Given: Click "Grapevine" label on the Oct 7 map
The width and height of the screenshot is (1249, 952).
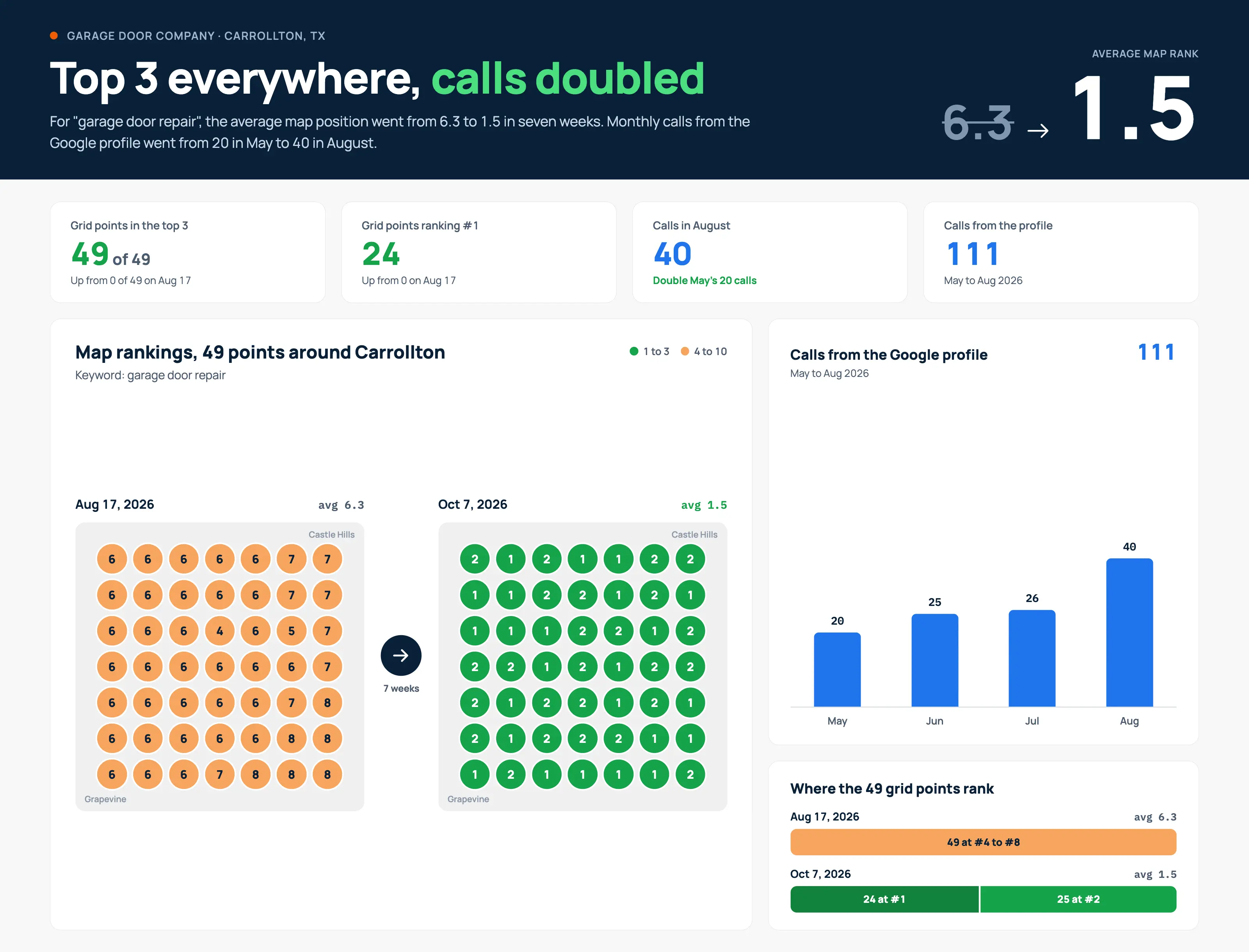Looking at the screenshot, I should click(x=468, y=799).
